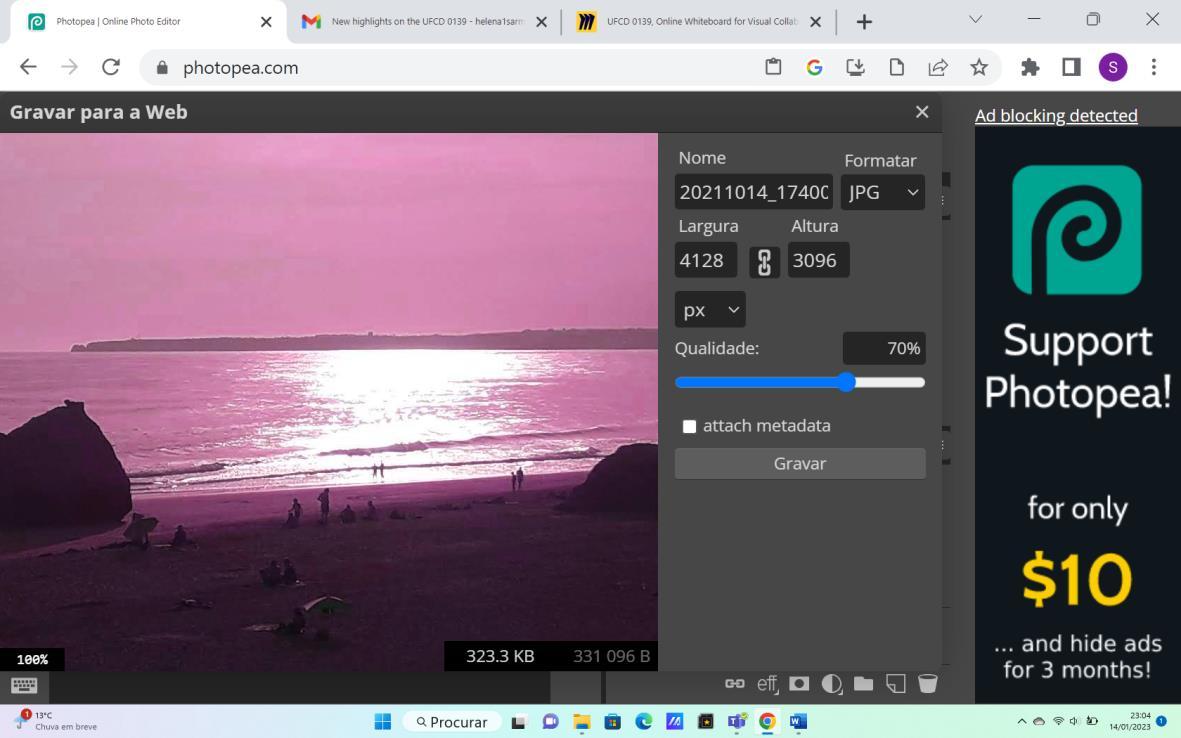Install the Photopea app icon
The width and height of the screenshot is (1181, 738).
(x=856, y=68)
